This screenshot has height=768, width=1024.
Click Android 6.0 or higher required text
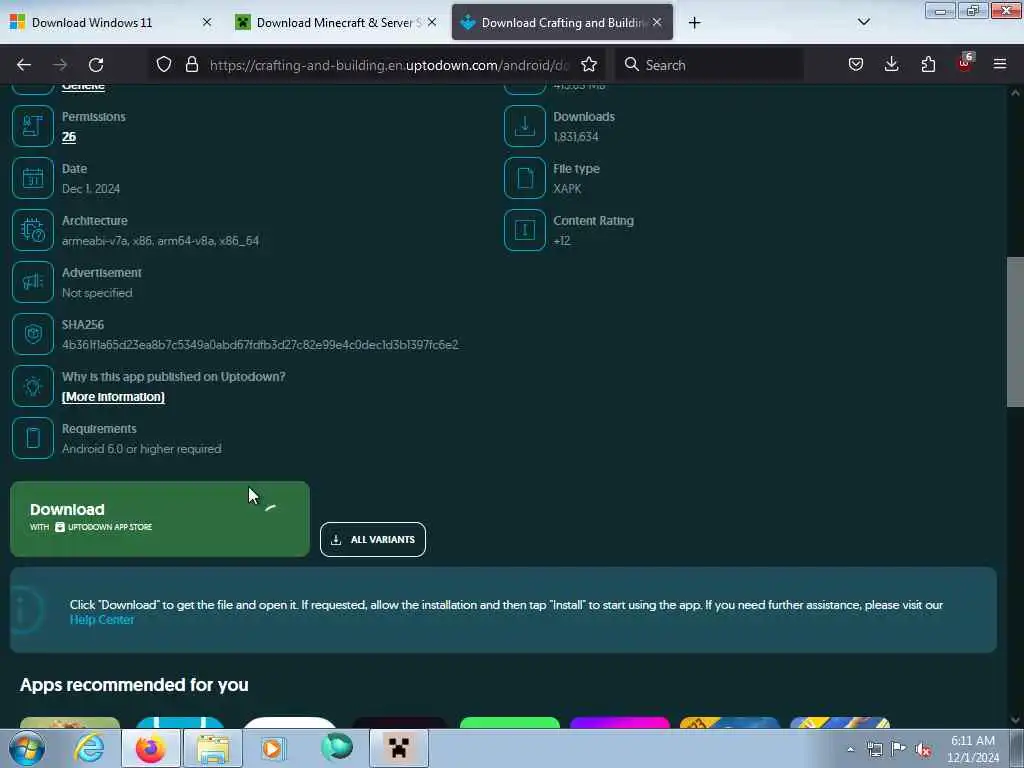[x=142, y=449]
